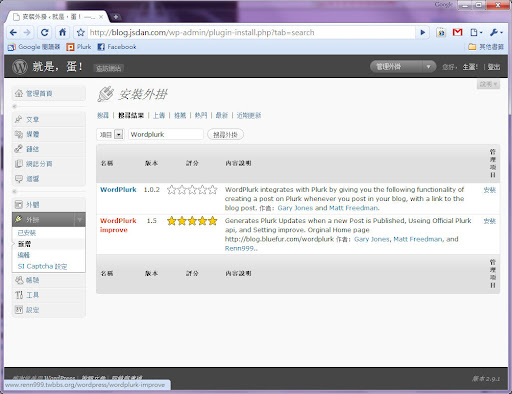
Task: Open the Gmail extension icon
Action: click(x=458, y=32)
